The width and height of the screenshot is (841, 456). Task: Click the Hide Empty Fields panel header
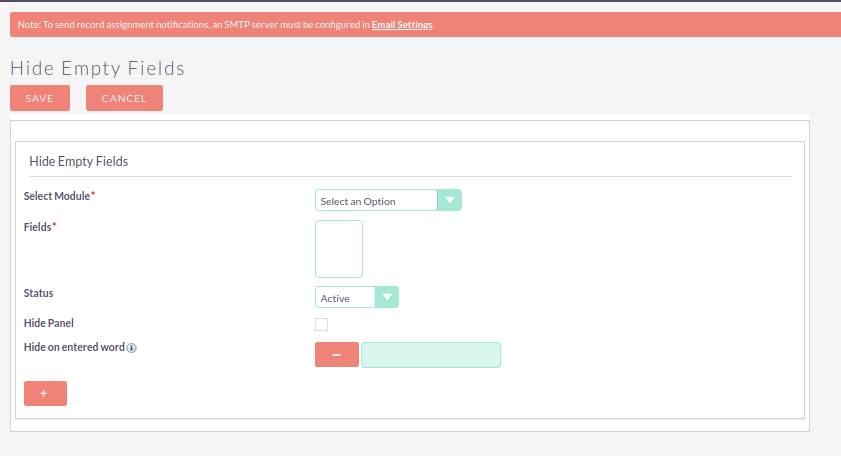[79, 161]
